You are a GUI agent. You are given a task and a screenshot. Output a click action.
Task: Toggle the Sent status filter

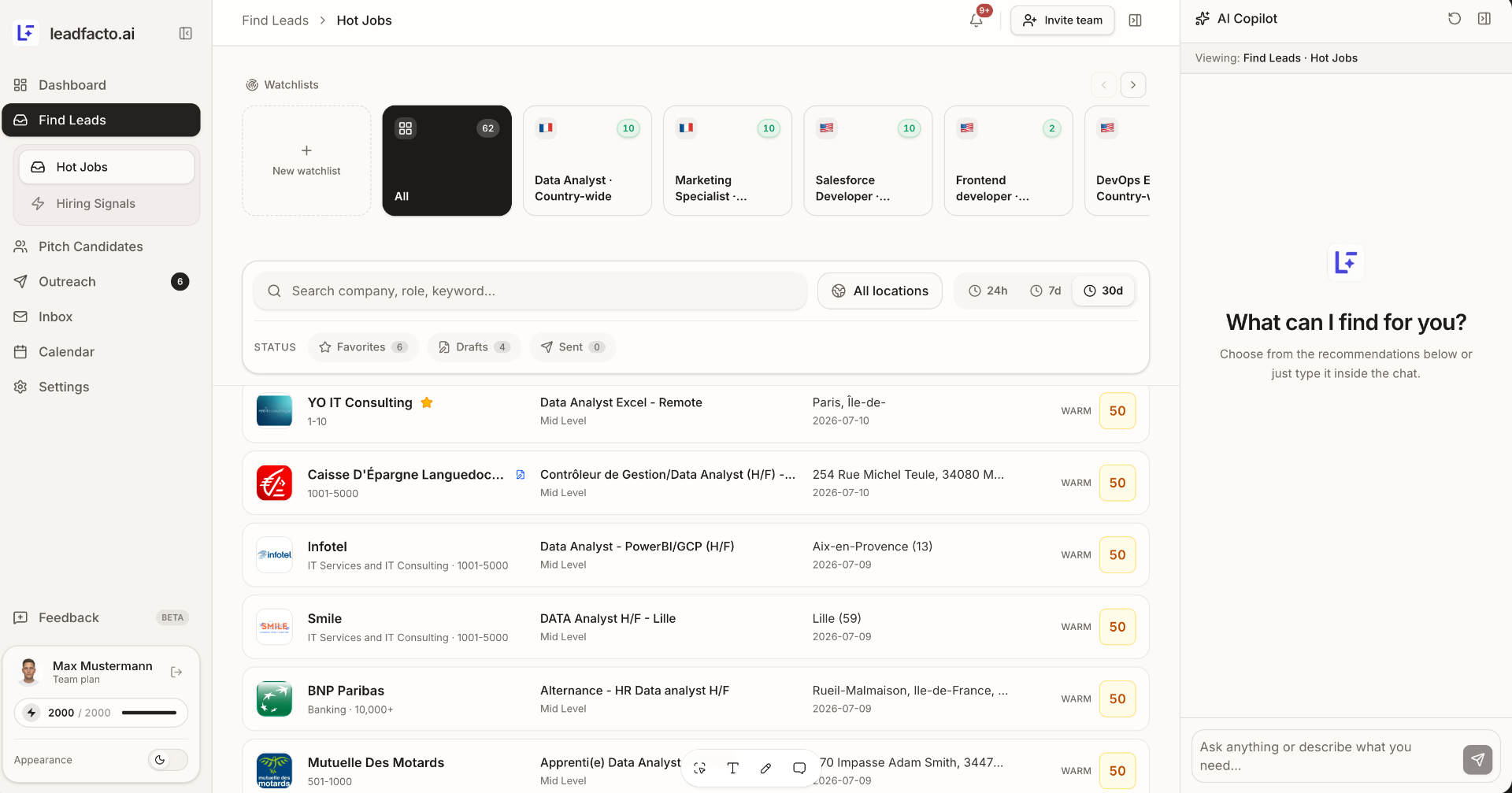pos(573,347)
